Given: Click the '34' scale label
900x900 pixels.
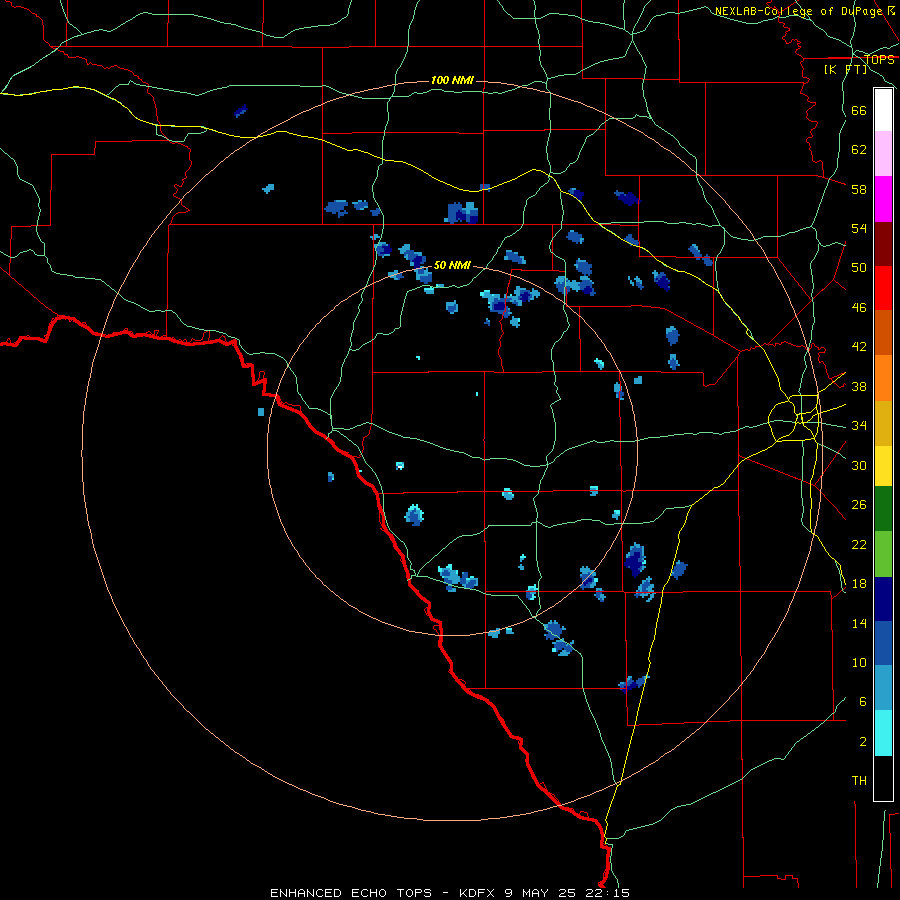Looking at the screenshot, I should tap(859, 425).
